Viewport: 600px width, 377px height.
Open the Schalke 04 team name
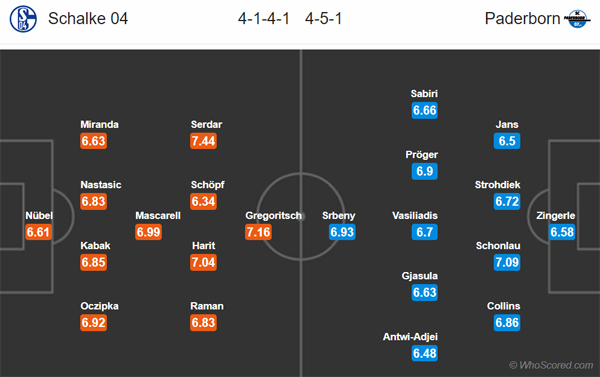[x=88, y=18]
